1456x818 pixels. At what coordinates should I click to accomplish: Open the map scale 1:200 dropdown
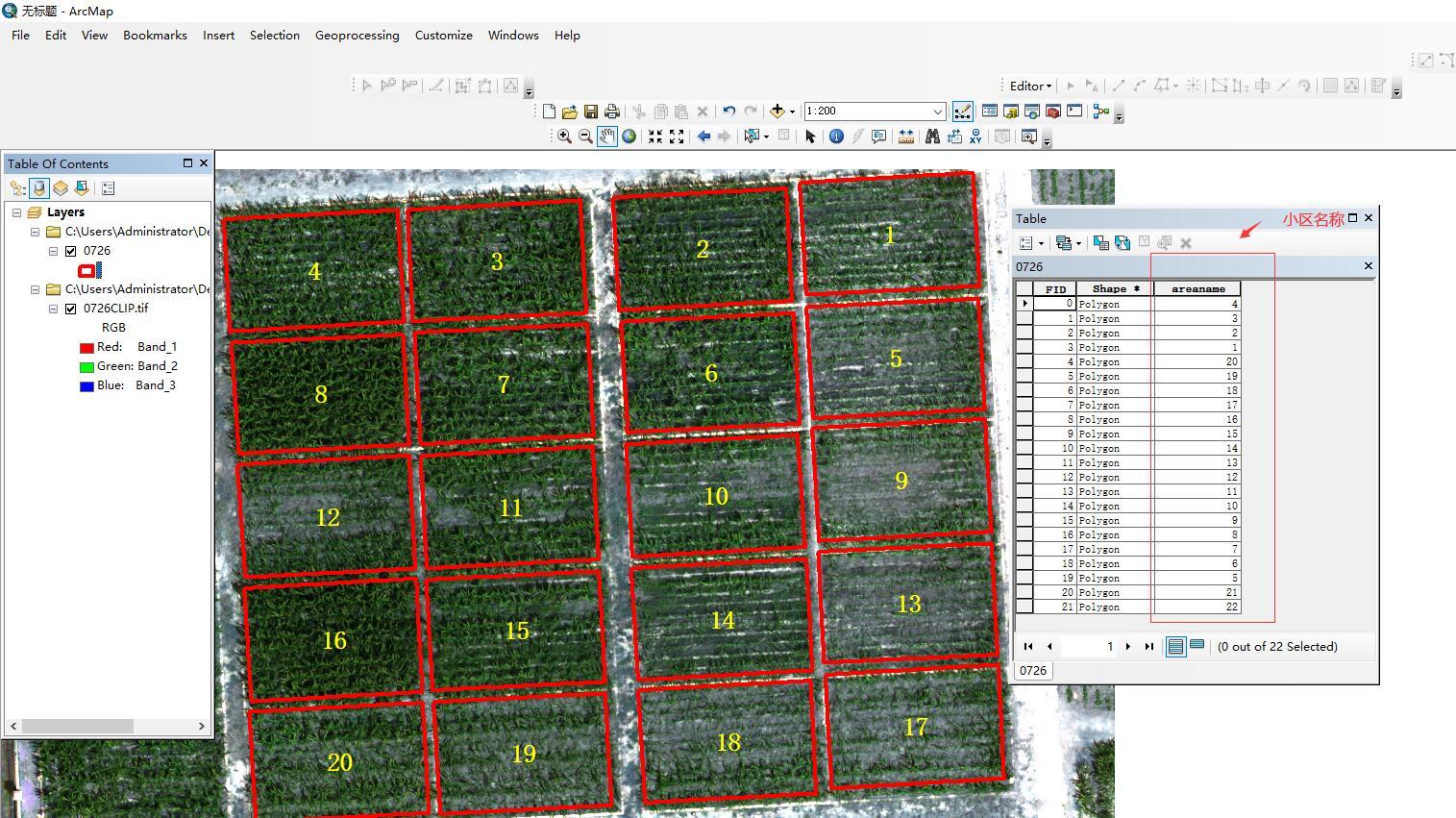coord(937,112)
